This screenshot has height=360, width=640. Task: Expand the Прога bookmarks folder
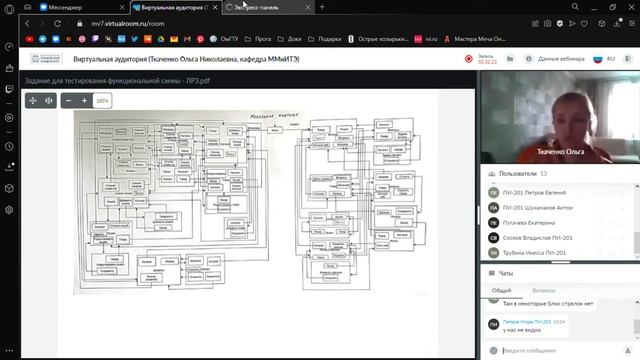click(x=258, y=39)
